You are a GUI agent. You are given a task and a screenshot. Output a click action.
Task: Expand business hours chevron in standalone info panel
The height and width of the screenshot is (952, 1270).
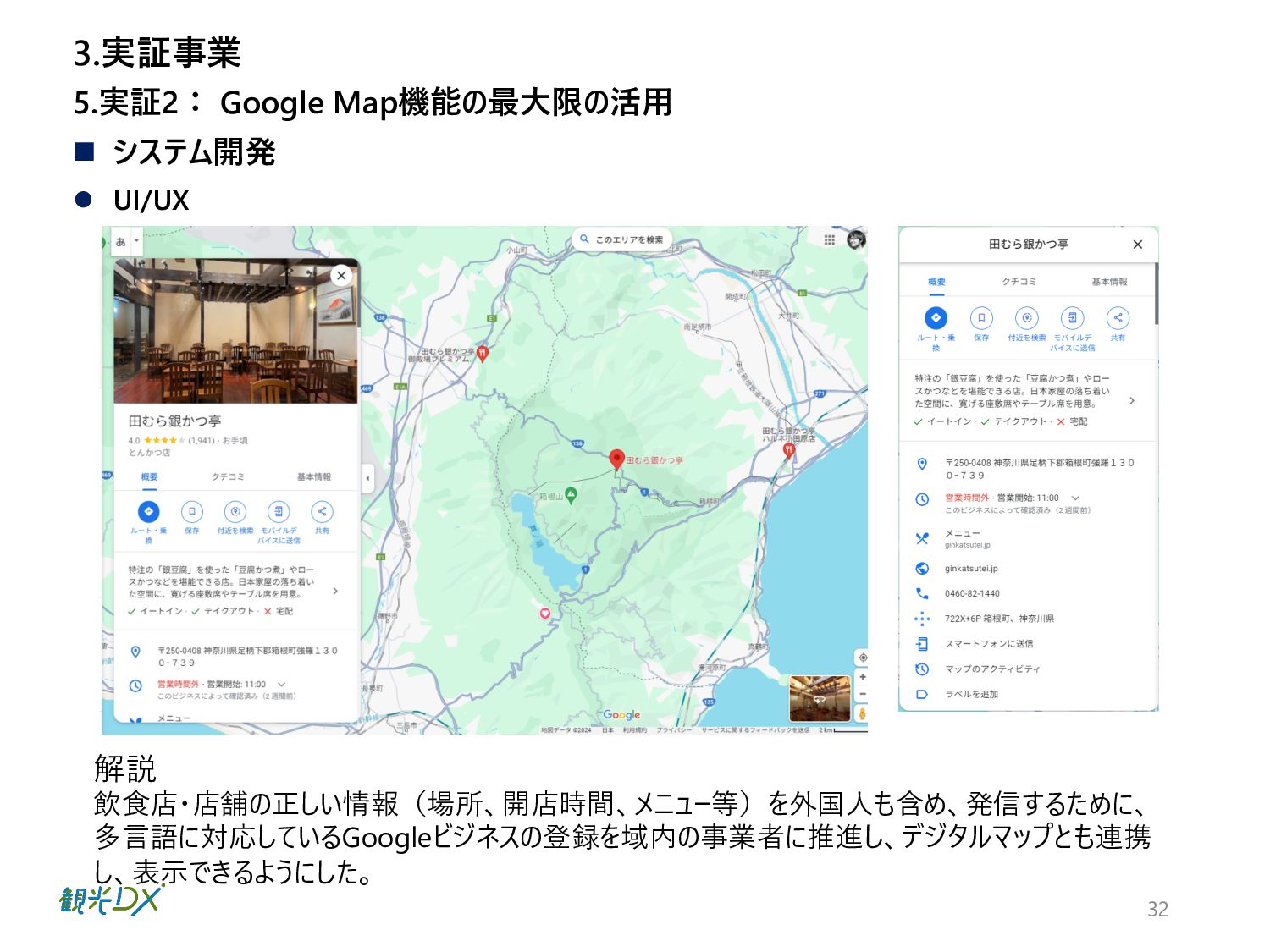(1075, 498)
